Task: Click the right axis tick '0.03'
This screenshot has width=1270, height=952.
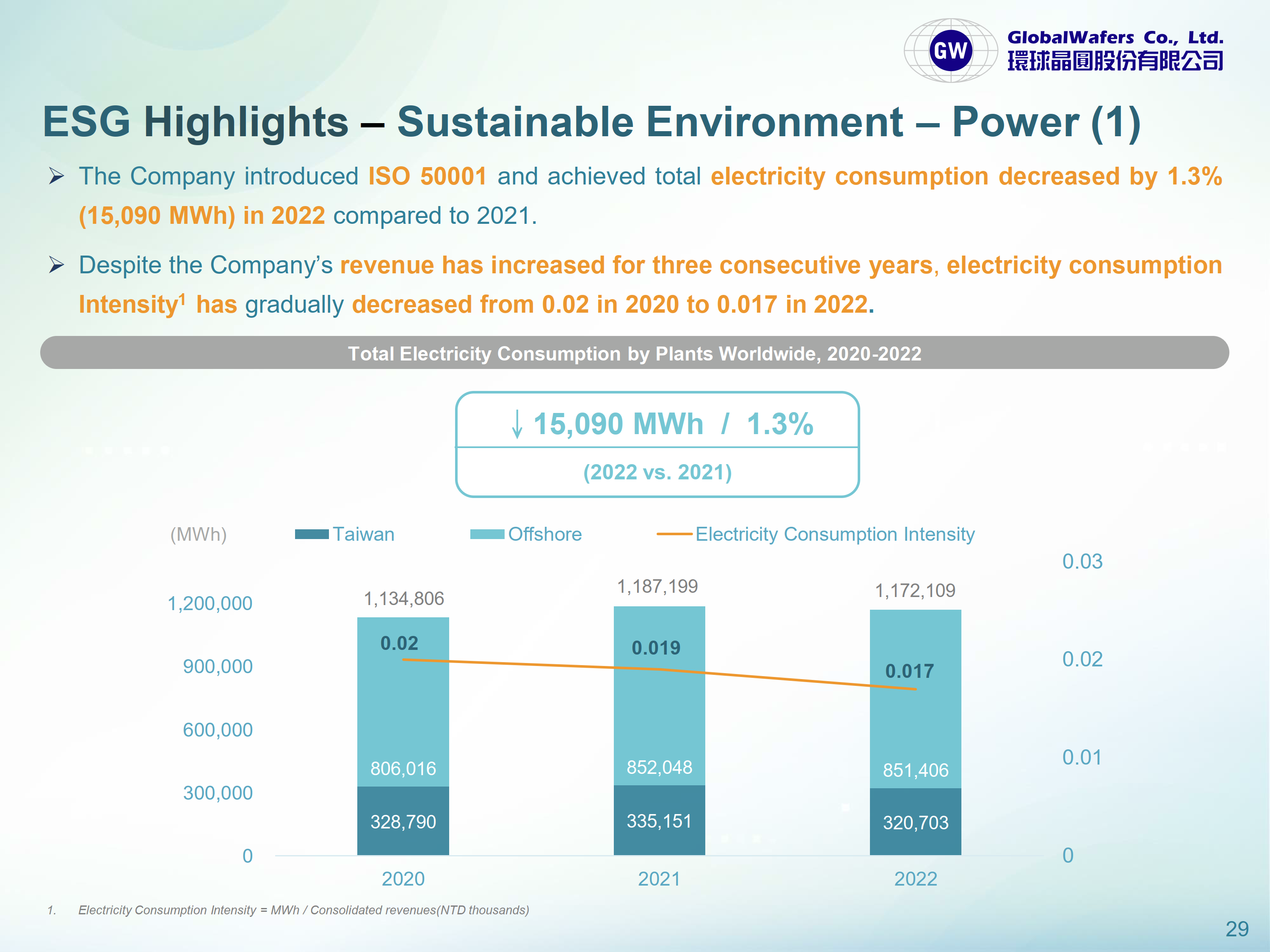Action: point(1082,561)
